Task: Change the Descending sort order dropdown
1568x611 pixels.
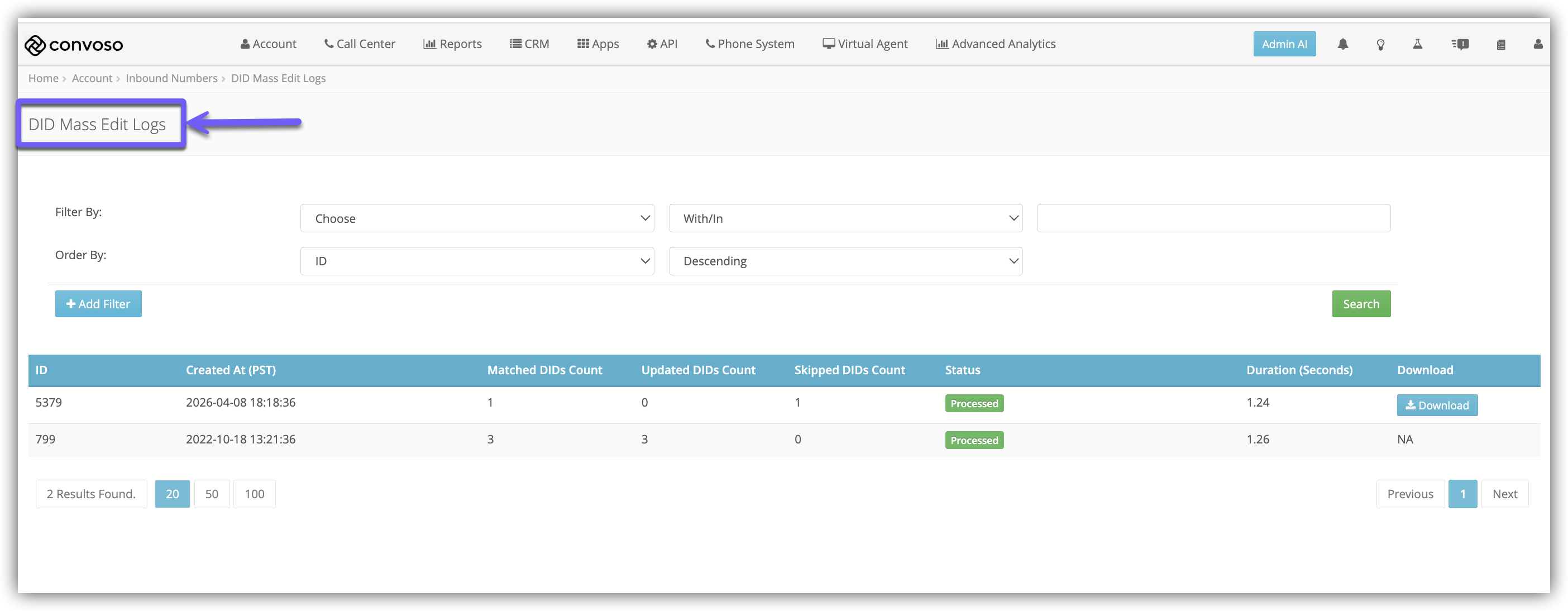Action: tap(845, 261)
